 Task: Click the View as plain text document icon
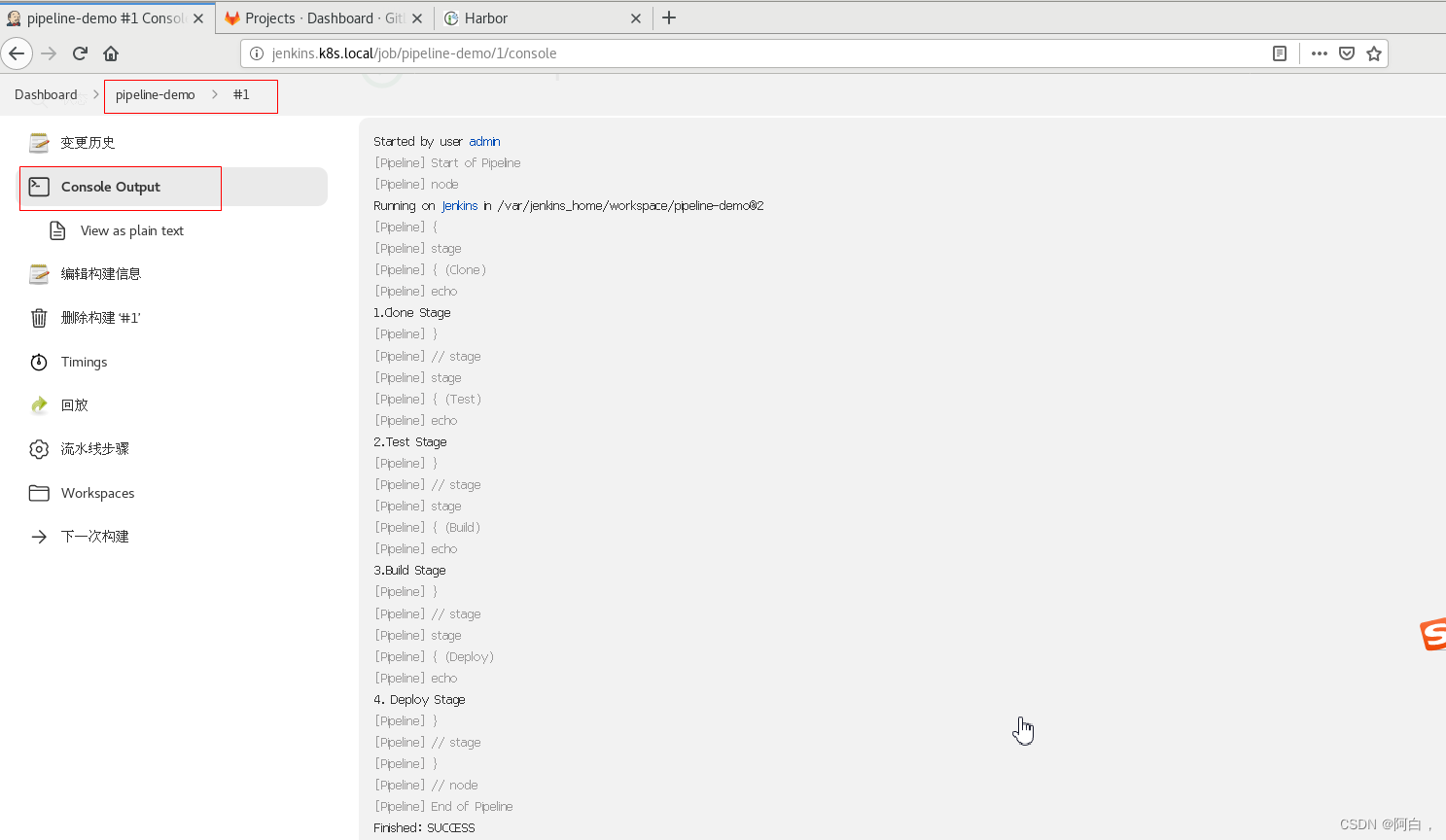click(57, 230)
